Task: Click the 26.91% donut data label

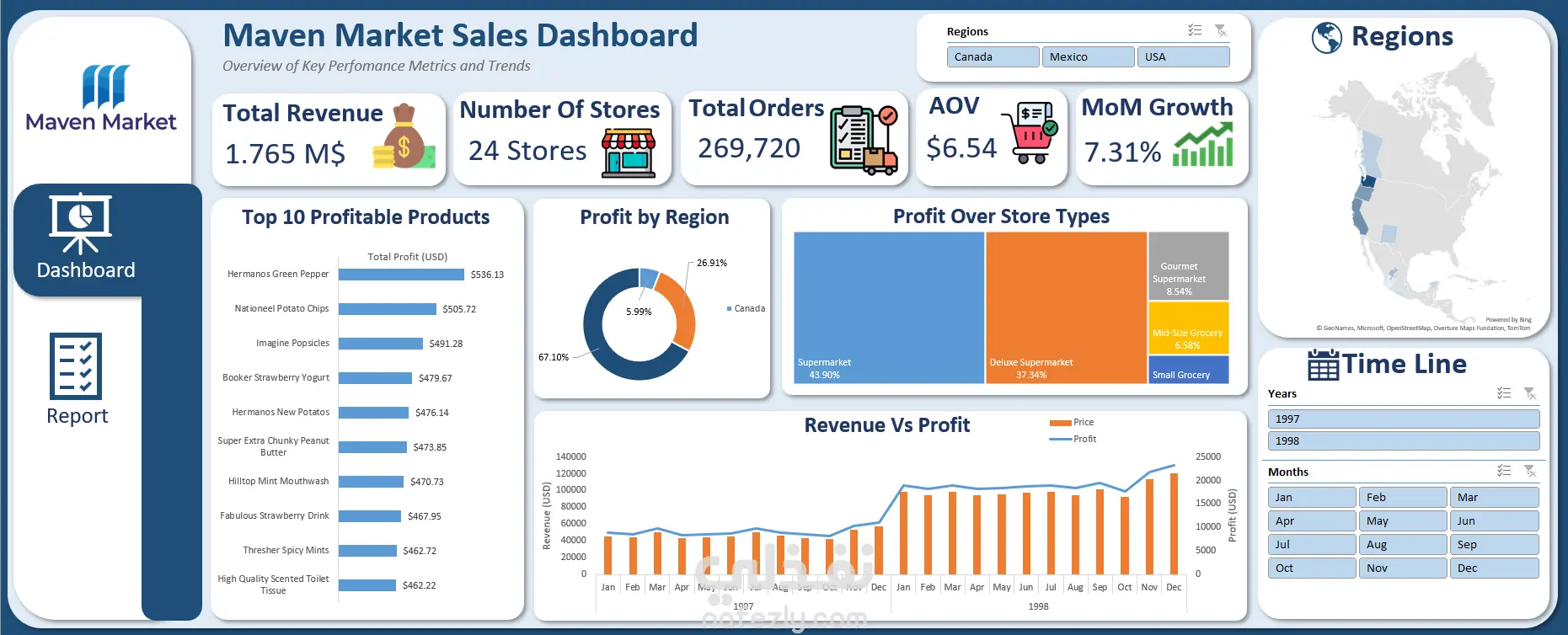Action: click(x=712, y=263)
